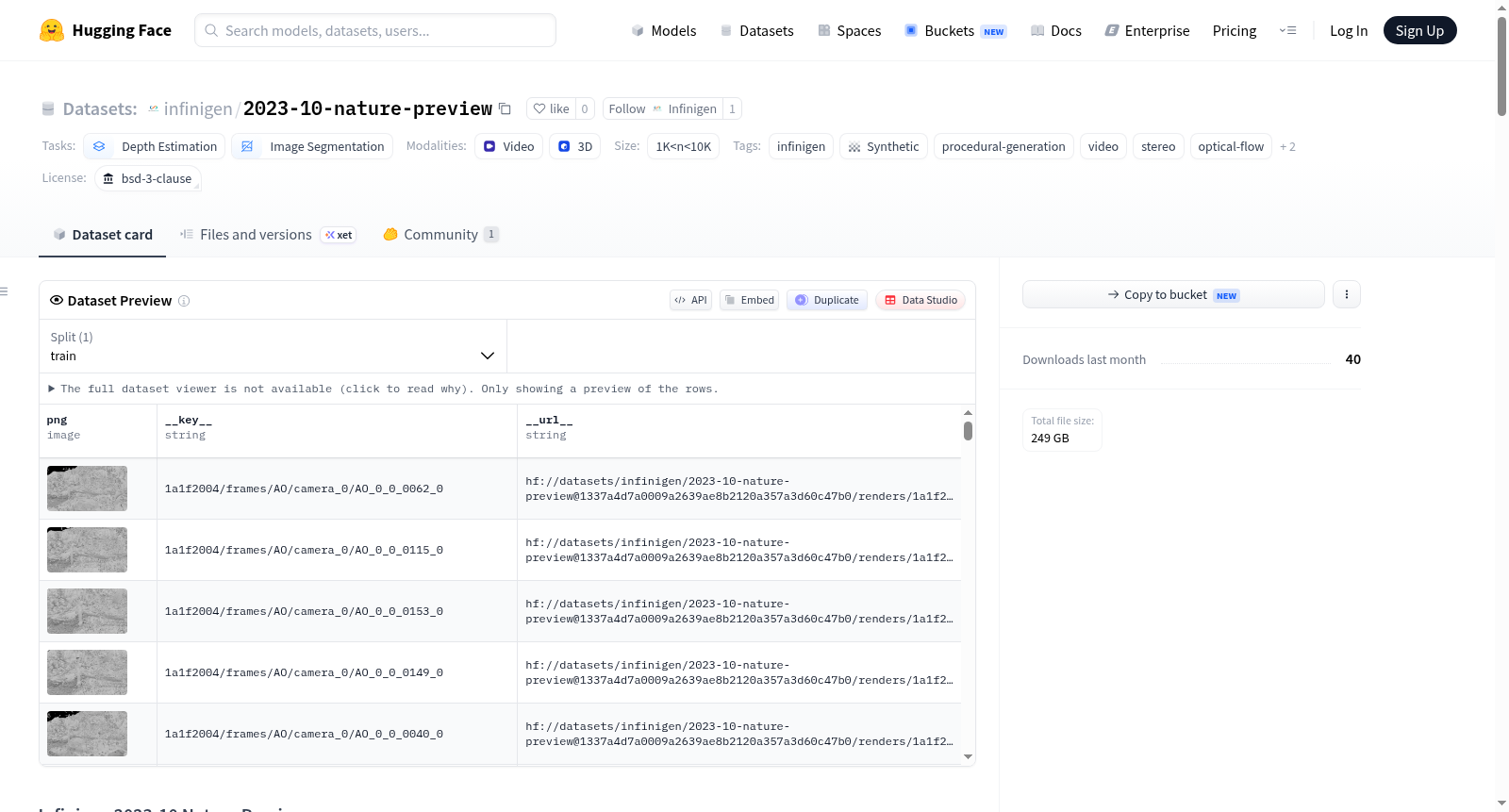The width and height of the screenshot is (1509, 812).
Task: Select the optical-flow tag
Action: tap(1231, 146)
